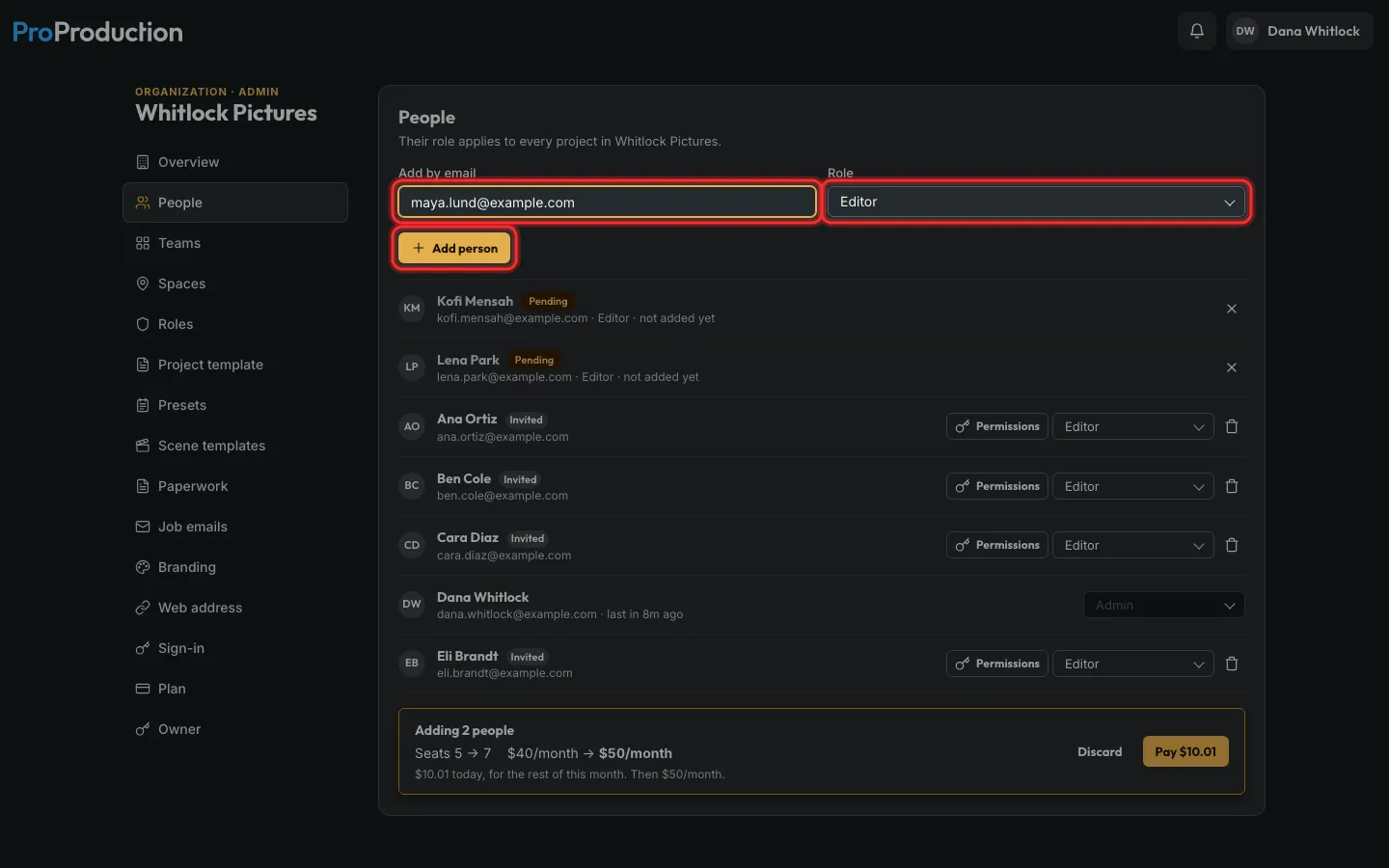
Task: Click the Add person button
Action: [454, 248]
